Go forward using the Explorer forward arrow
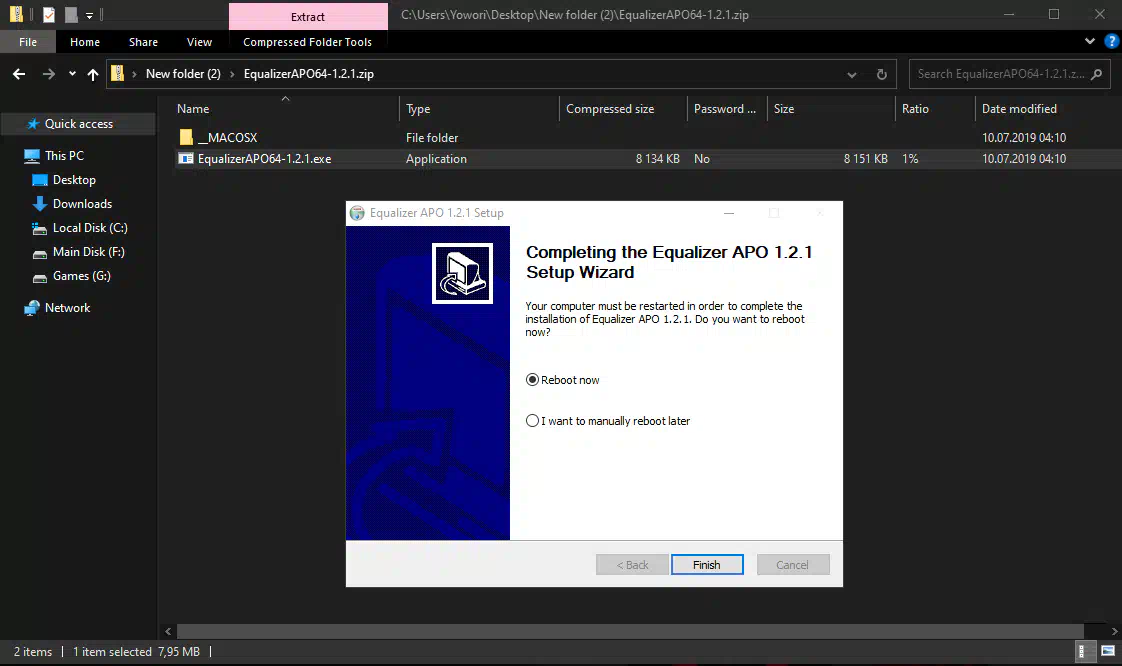Image resolution: width=1122 pixels, height=666 pixels. 49,74
